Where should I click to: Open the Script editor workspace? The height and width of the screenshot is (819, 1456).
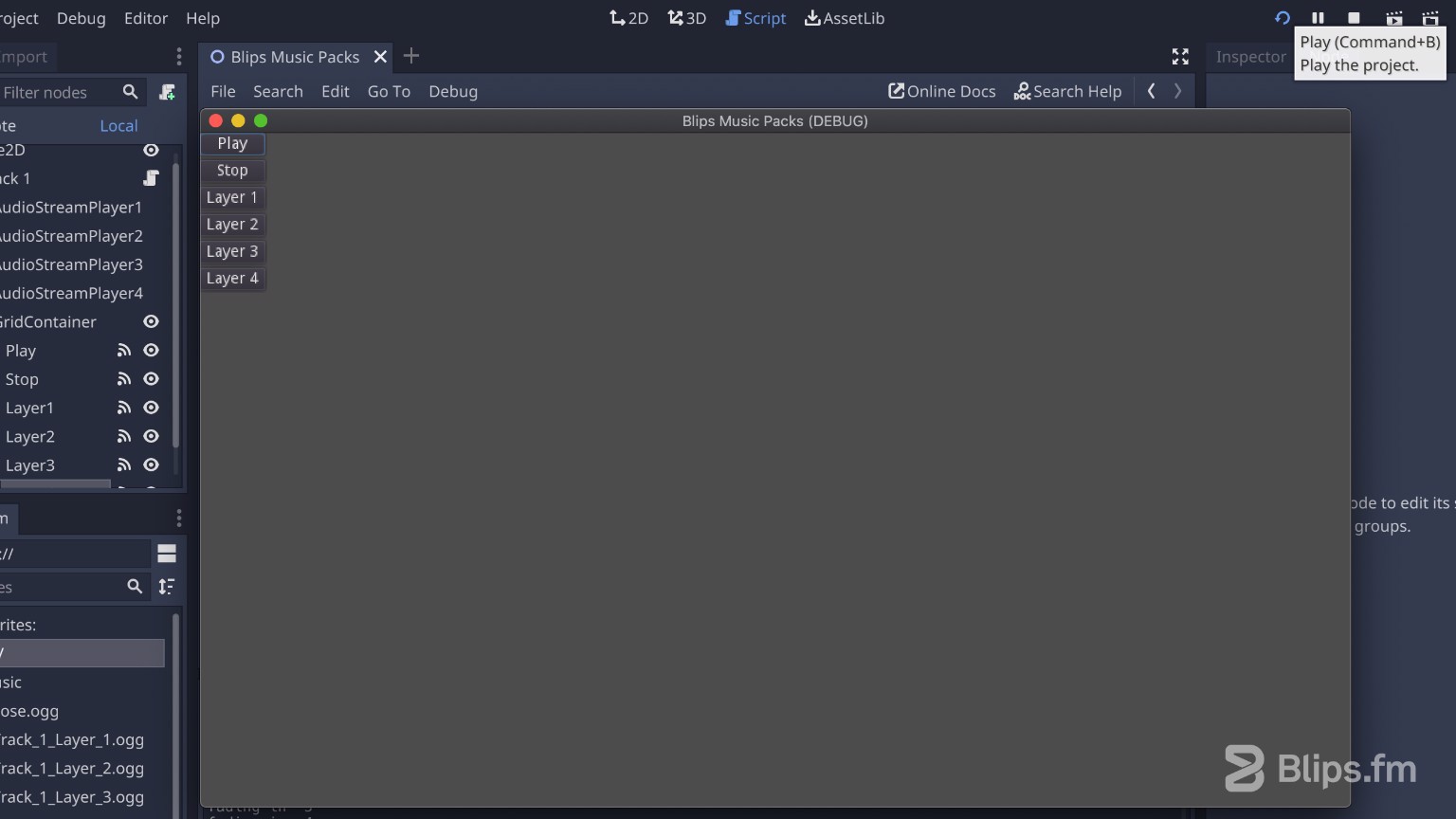click(x=755, y=18)
